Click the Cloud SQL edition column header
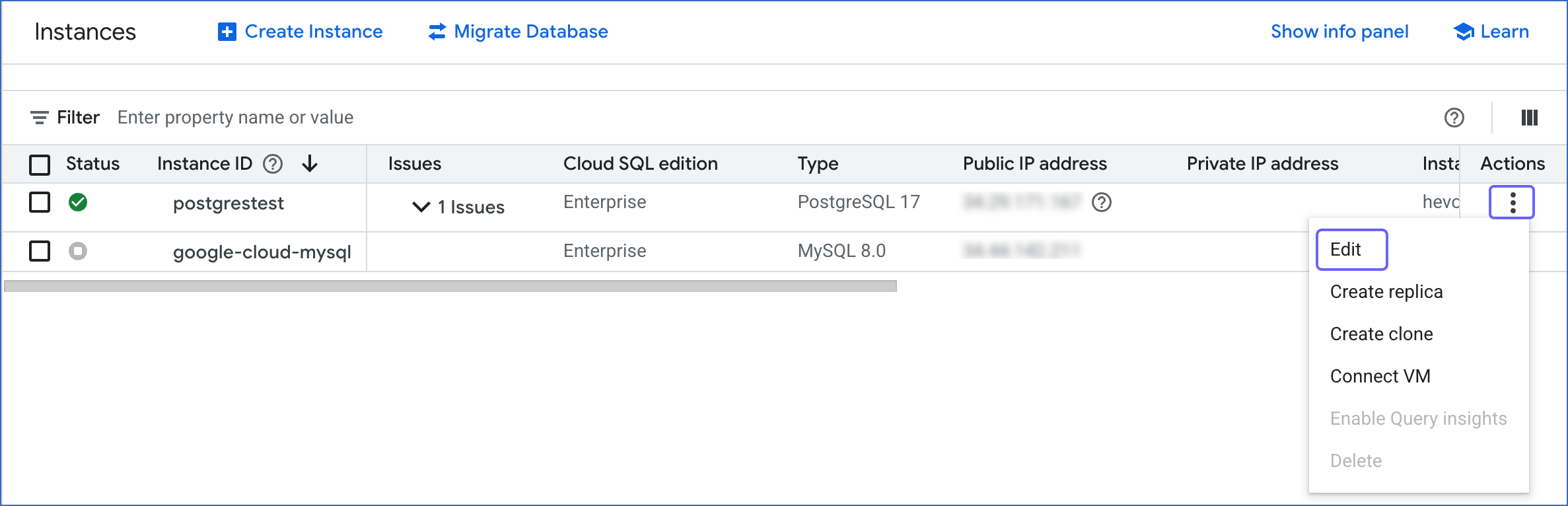Image resolution: width=1568 pixels, height=506 pixels. [641, 164]
